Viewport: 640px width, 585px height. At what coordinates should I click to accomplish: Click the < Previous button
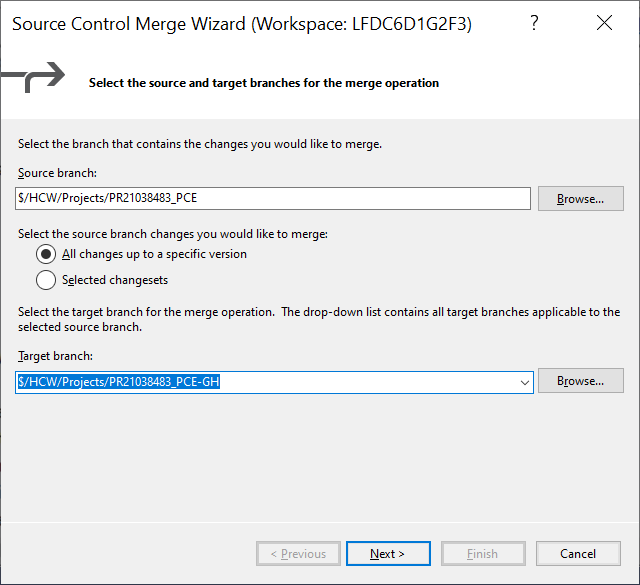298,554
